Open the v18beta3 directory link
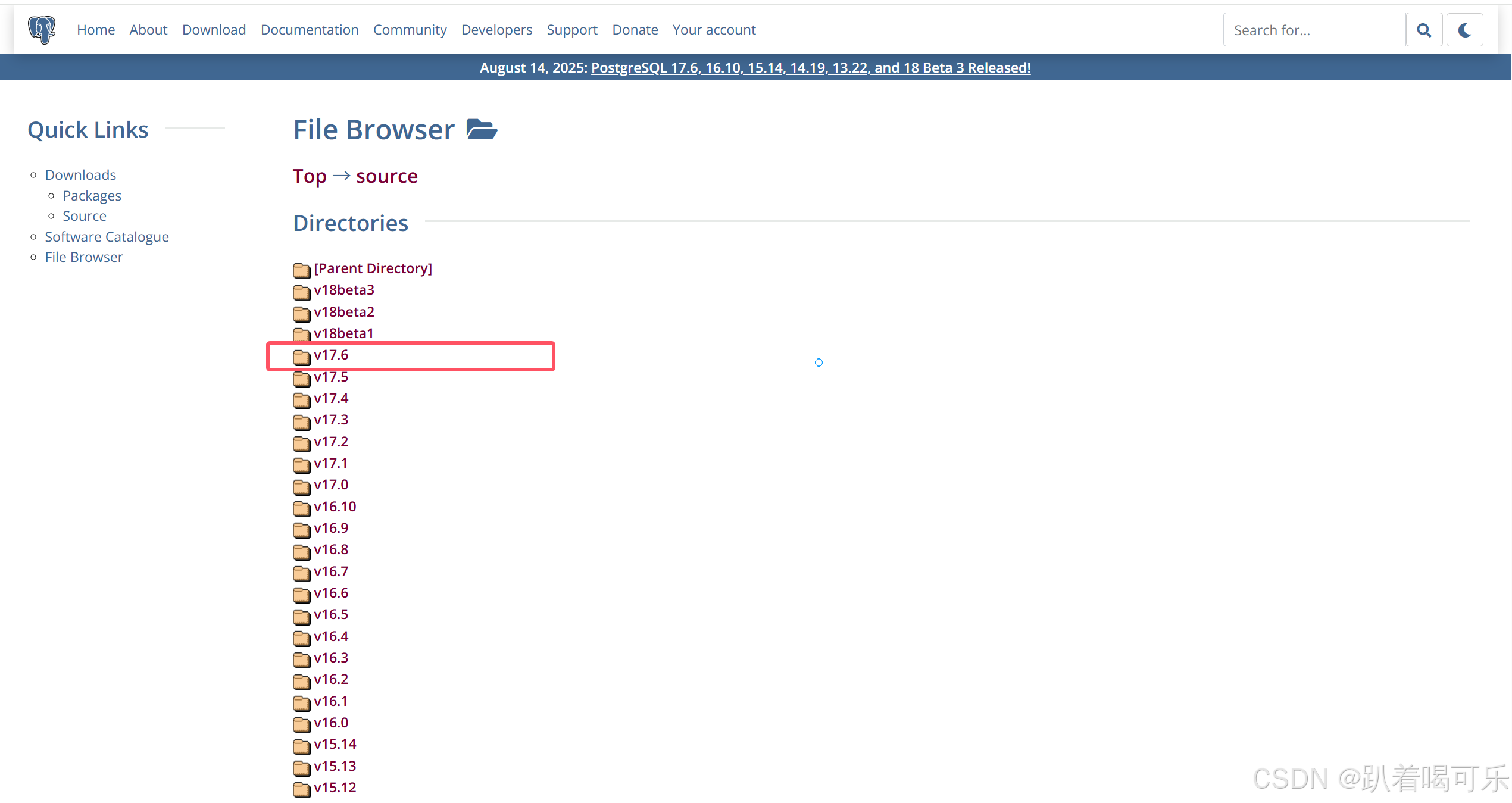The image size is (1512, 803). click(x=344, y=290)
